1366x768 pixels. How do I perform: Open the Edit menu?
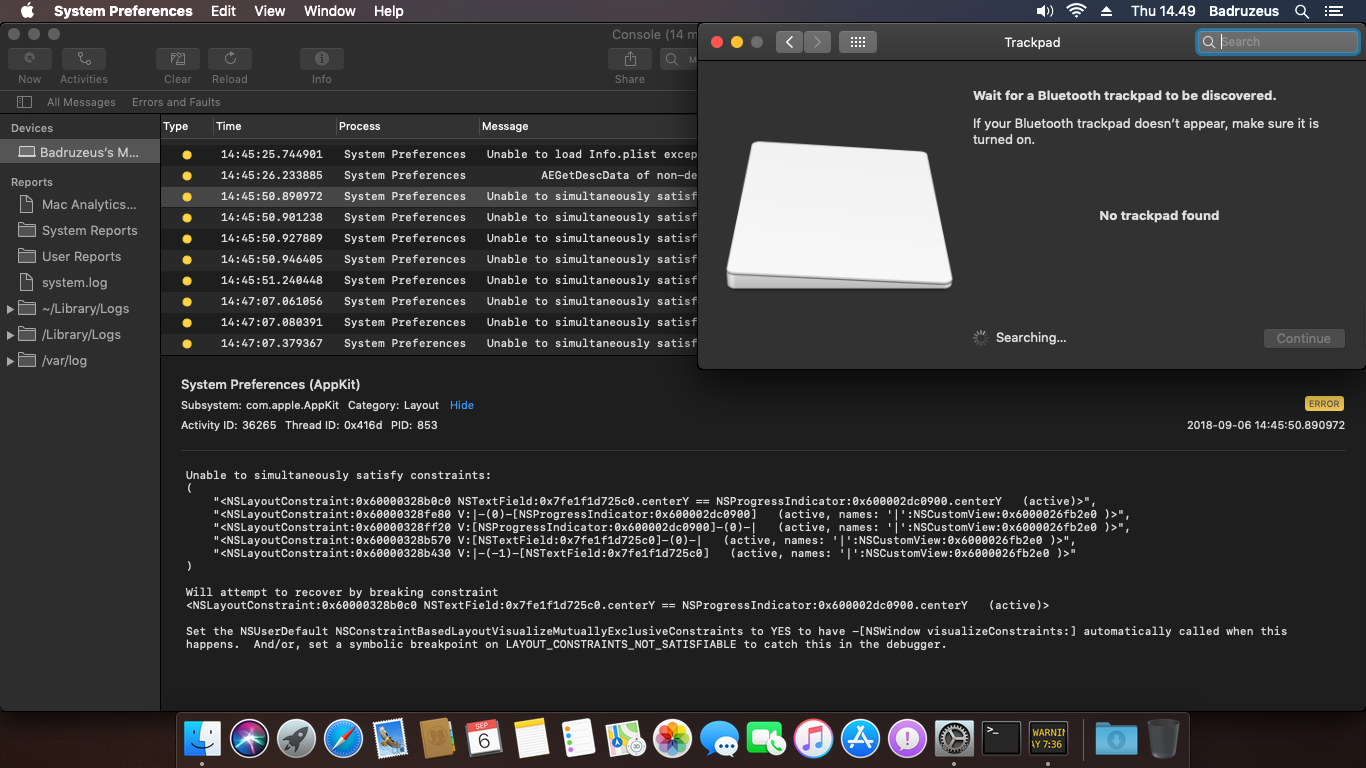point(223,11)
